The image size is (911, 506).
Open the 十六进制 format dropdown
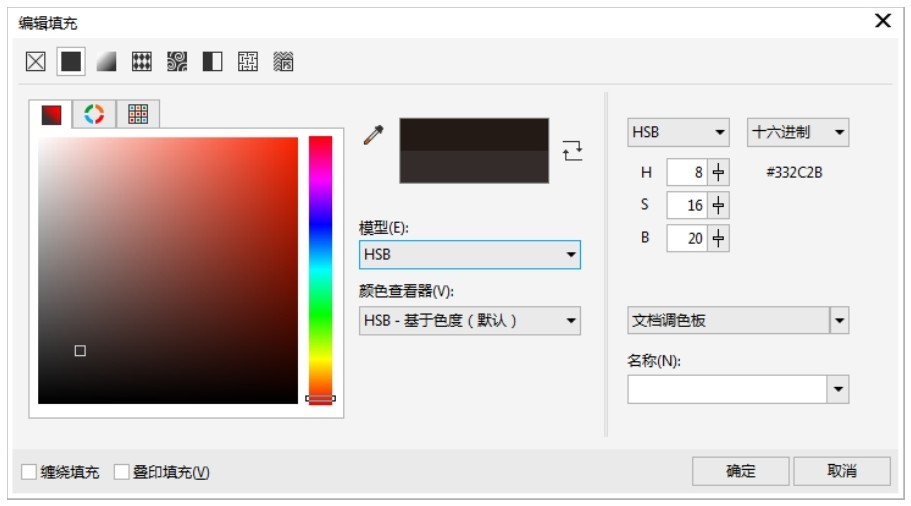[798, 132]
